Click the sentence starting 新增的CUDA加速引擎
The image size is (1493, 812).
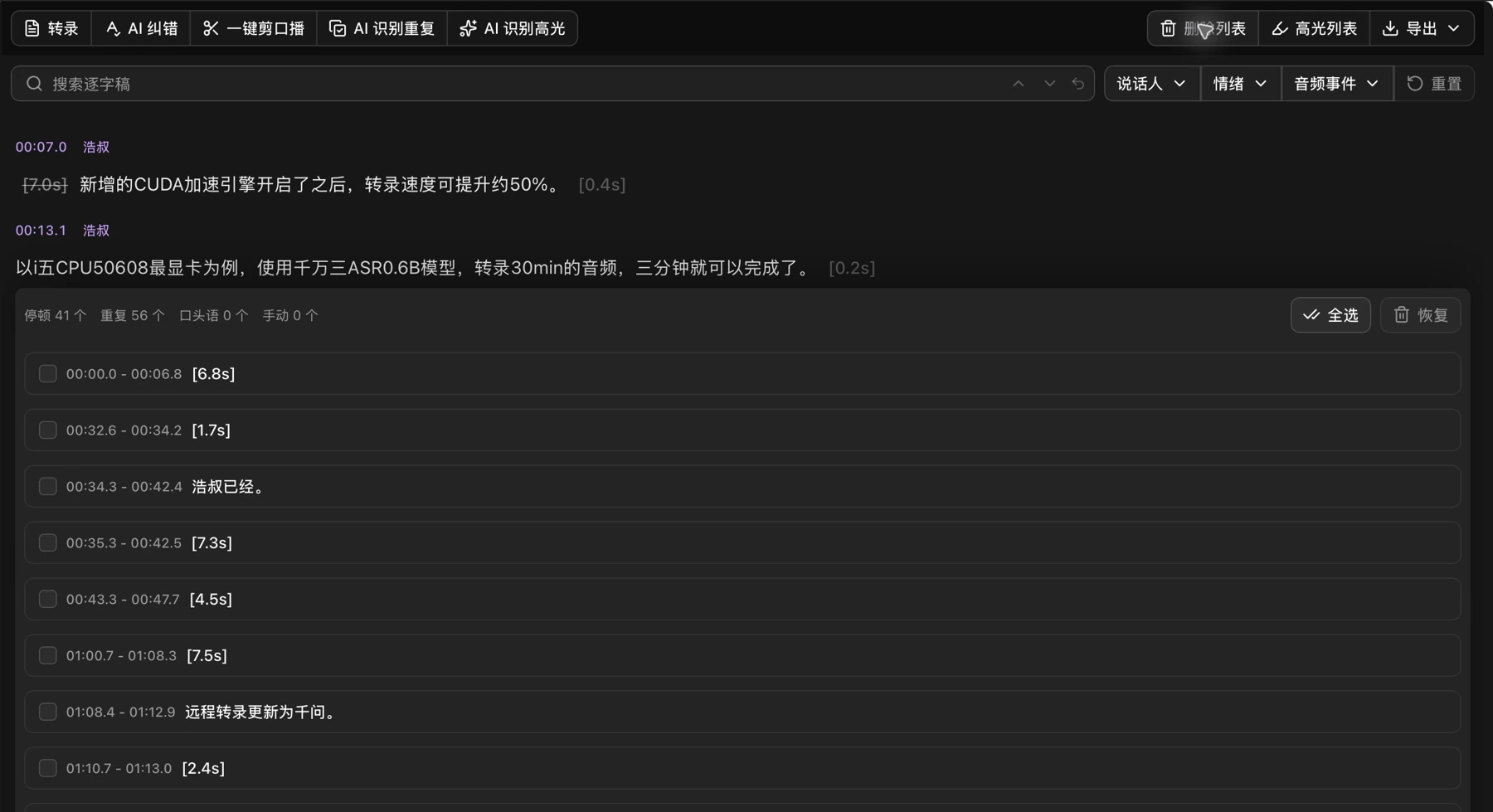click(x=322, y=185)
